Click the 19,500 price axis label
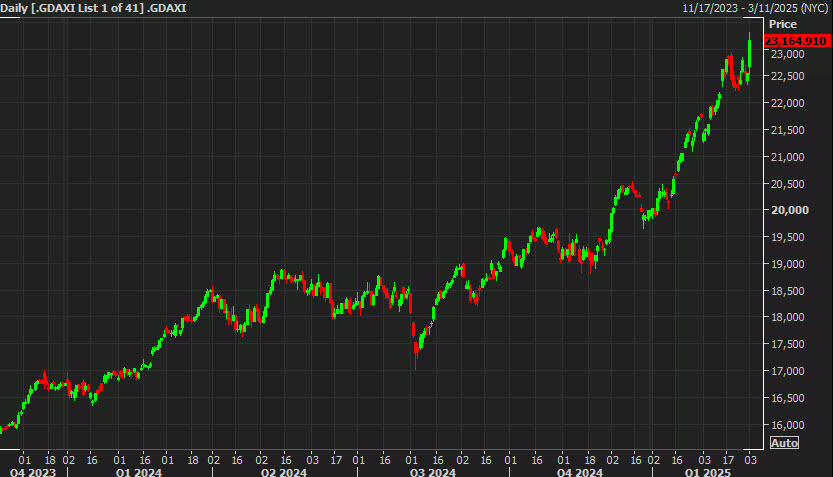The image size is (833, 477). point(787,237)
